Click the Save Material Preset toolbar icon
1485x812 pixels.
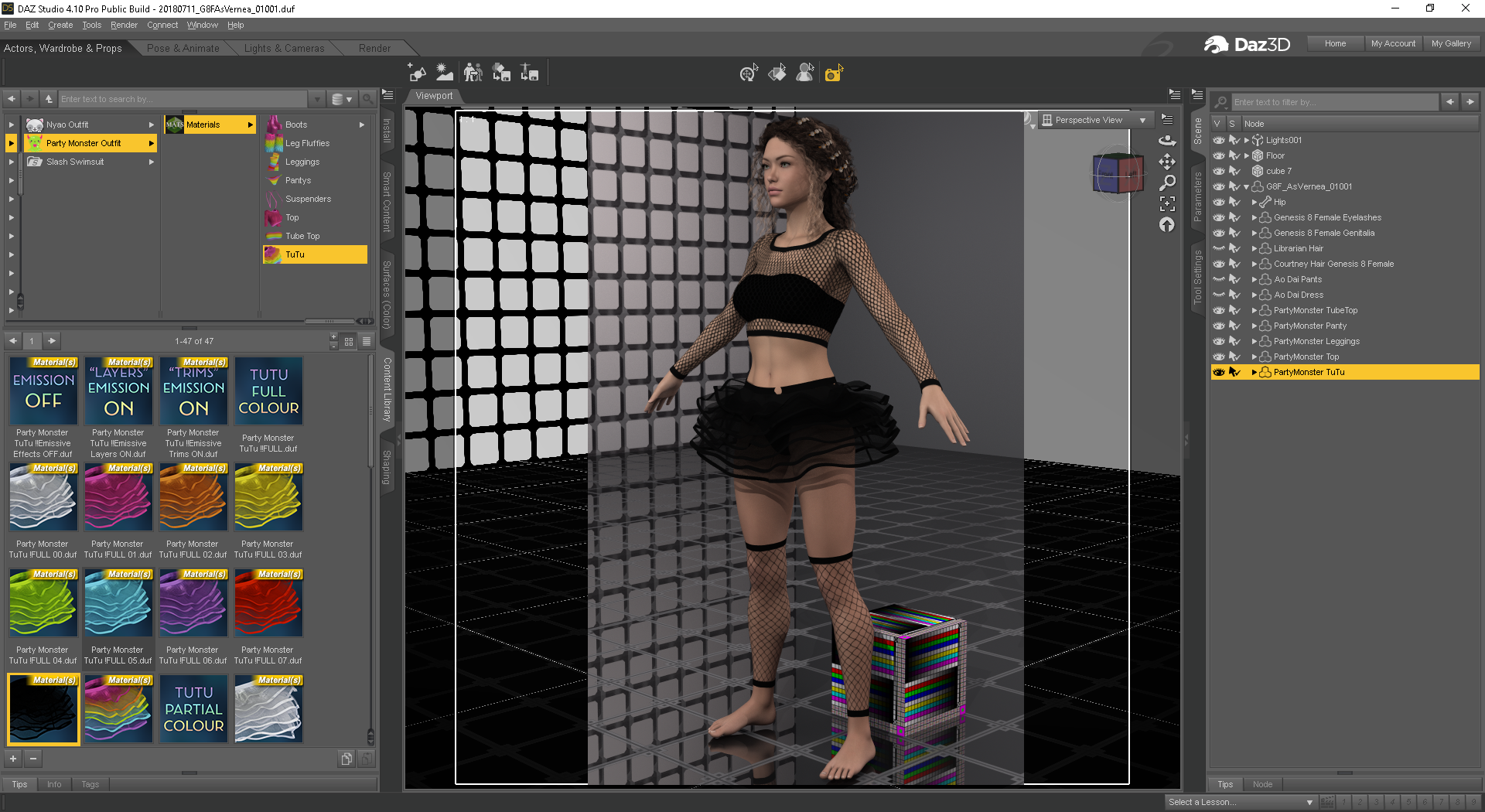coord(501,73)
